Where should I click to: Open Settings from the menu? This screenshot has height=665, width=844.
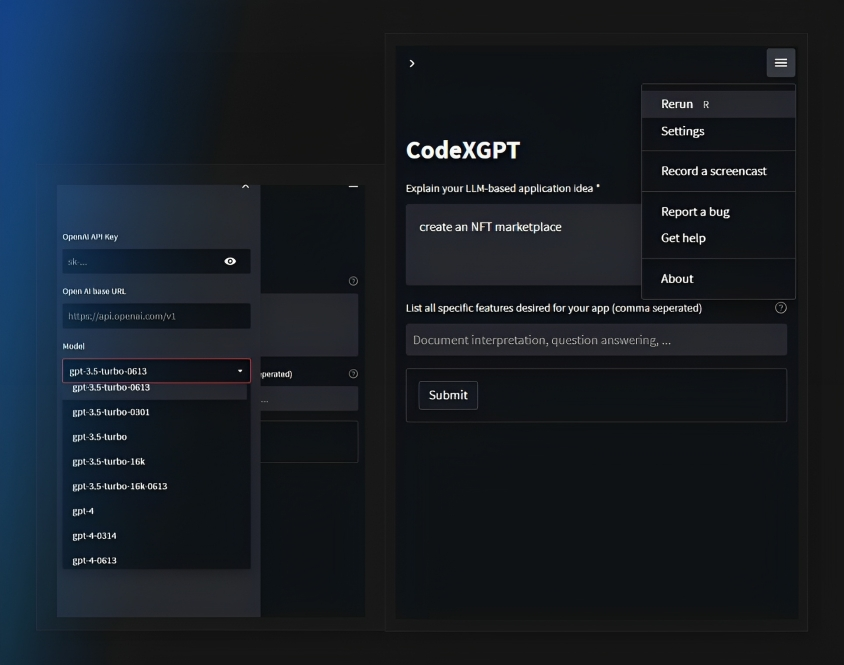tap(718, 131)
